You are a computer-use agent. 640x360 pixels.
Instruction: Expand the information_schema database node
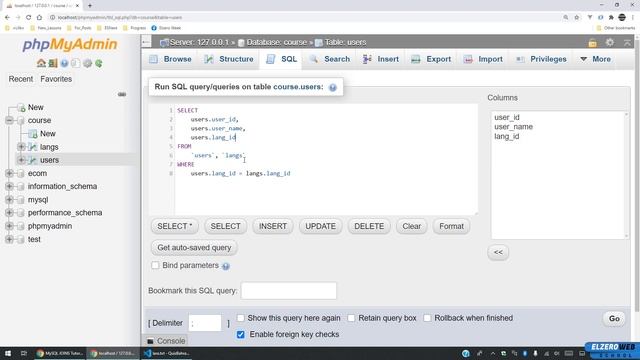click(9, 186)
